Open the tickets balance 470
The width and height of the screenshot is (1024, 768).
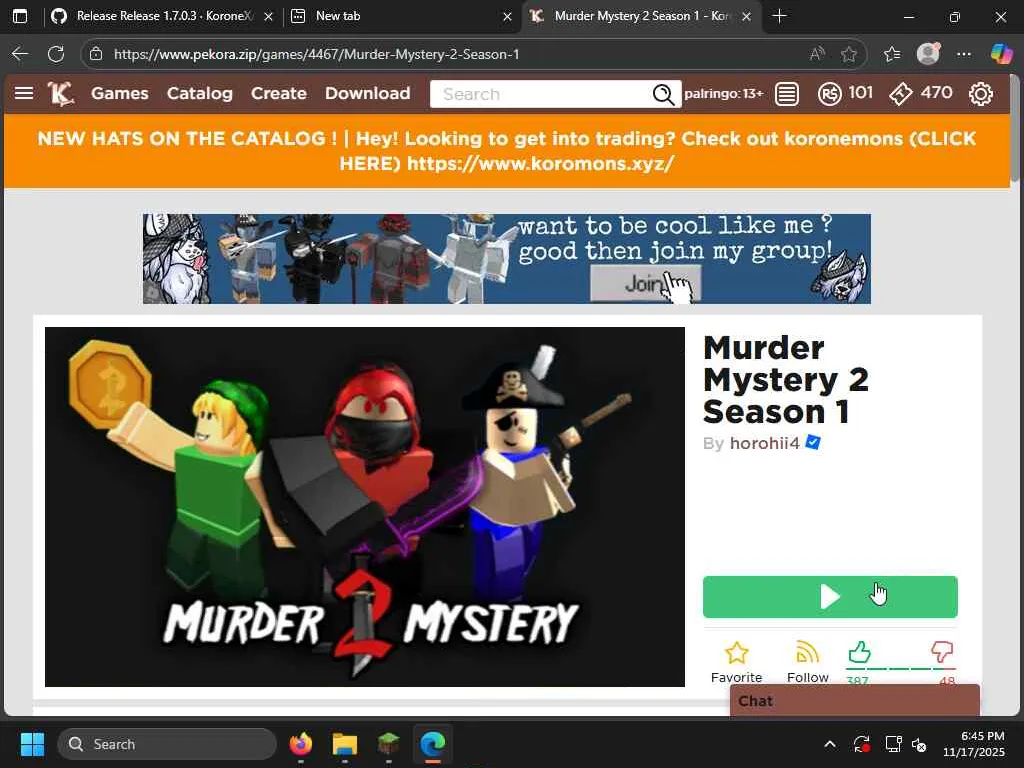[936, 93]
